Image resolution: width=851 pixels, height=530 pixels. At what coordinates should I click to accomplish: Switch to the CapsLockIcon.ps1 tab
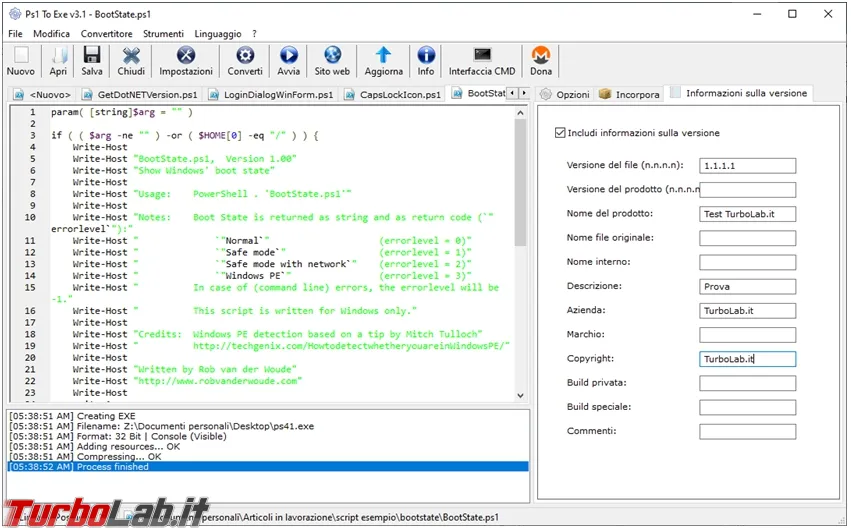pos(393,95)
